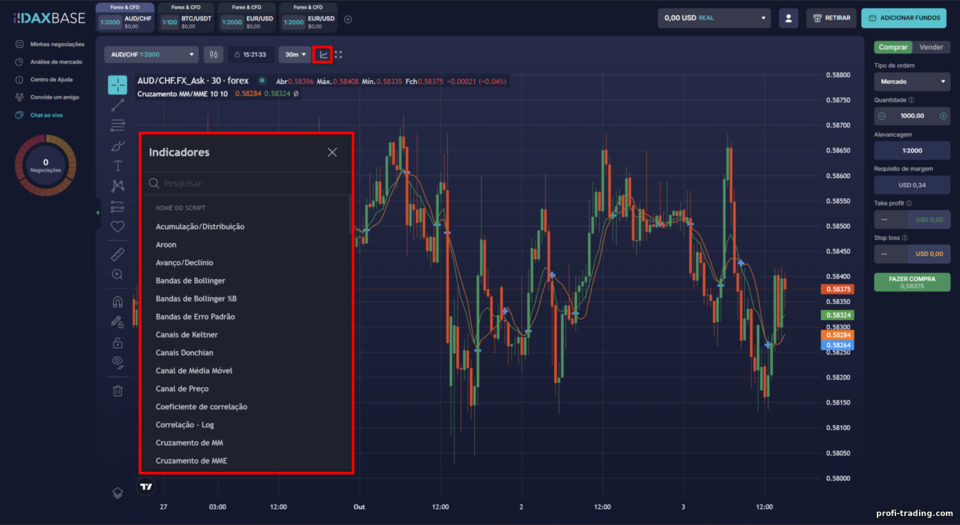Add Bandas de Bollinger %B indicator

[x=196, y=299]
